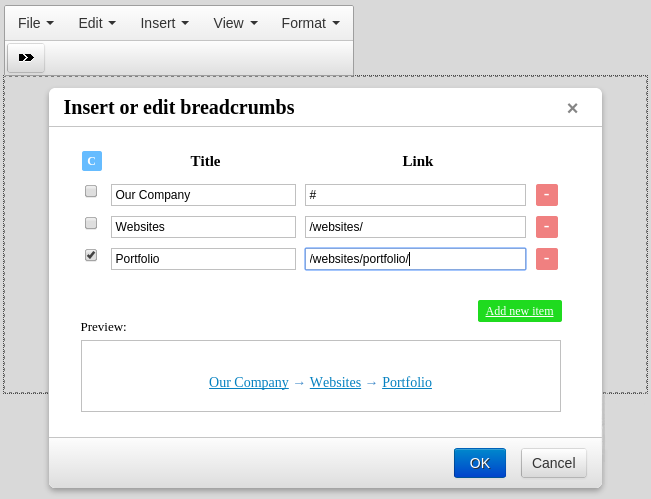Viewport: 651px width, 499px height.
Task: Open the View menu
Action: pyautogui.click(x=235, y=23)
